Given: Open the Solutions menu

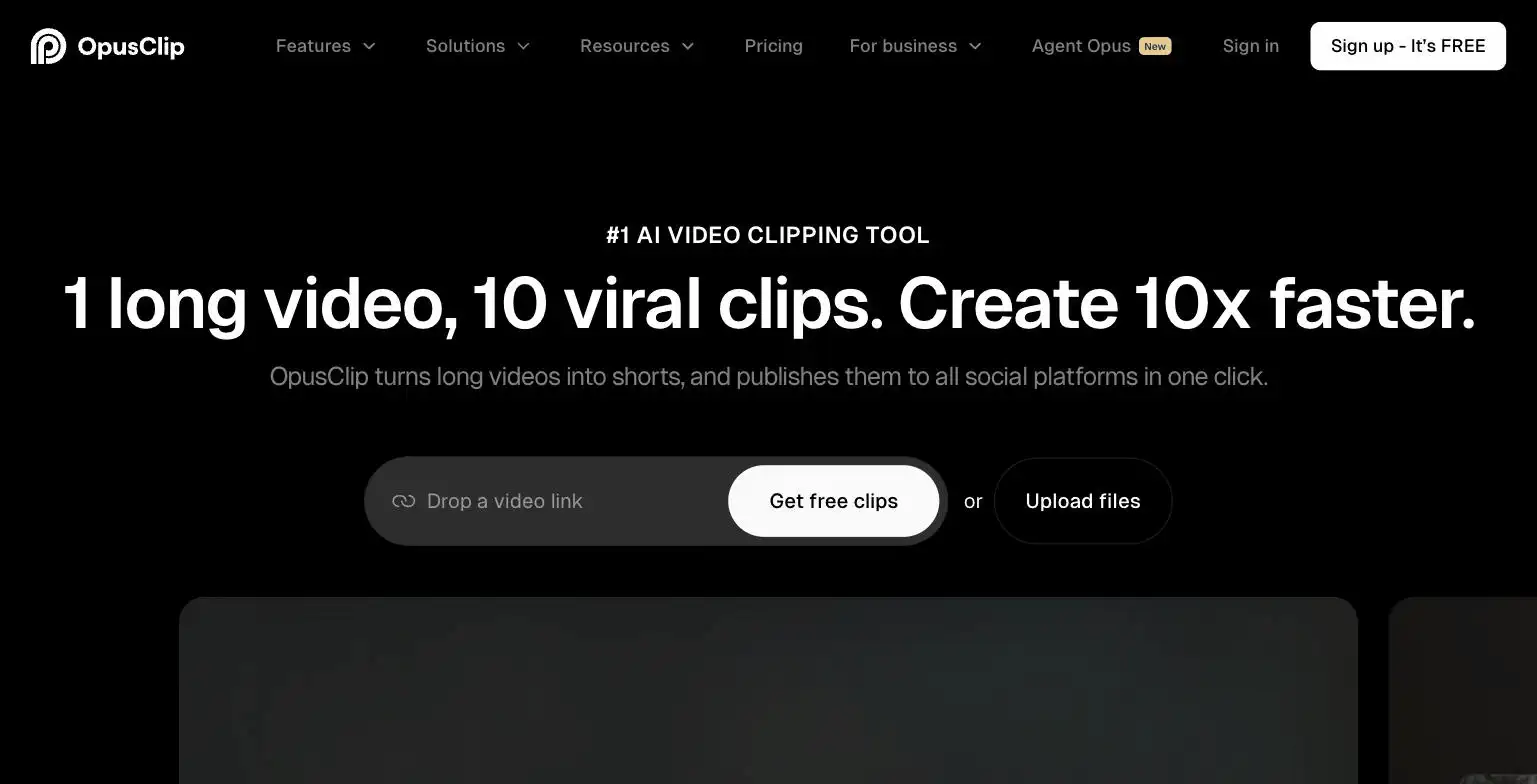Looking at the screenshot, I should coord(478,46).
